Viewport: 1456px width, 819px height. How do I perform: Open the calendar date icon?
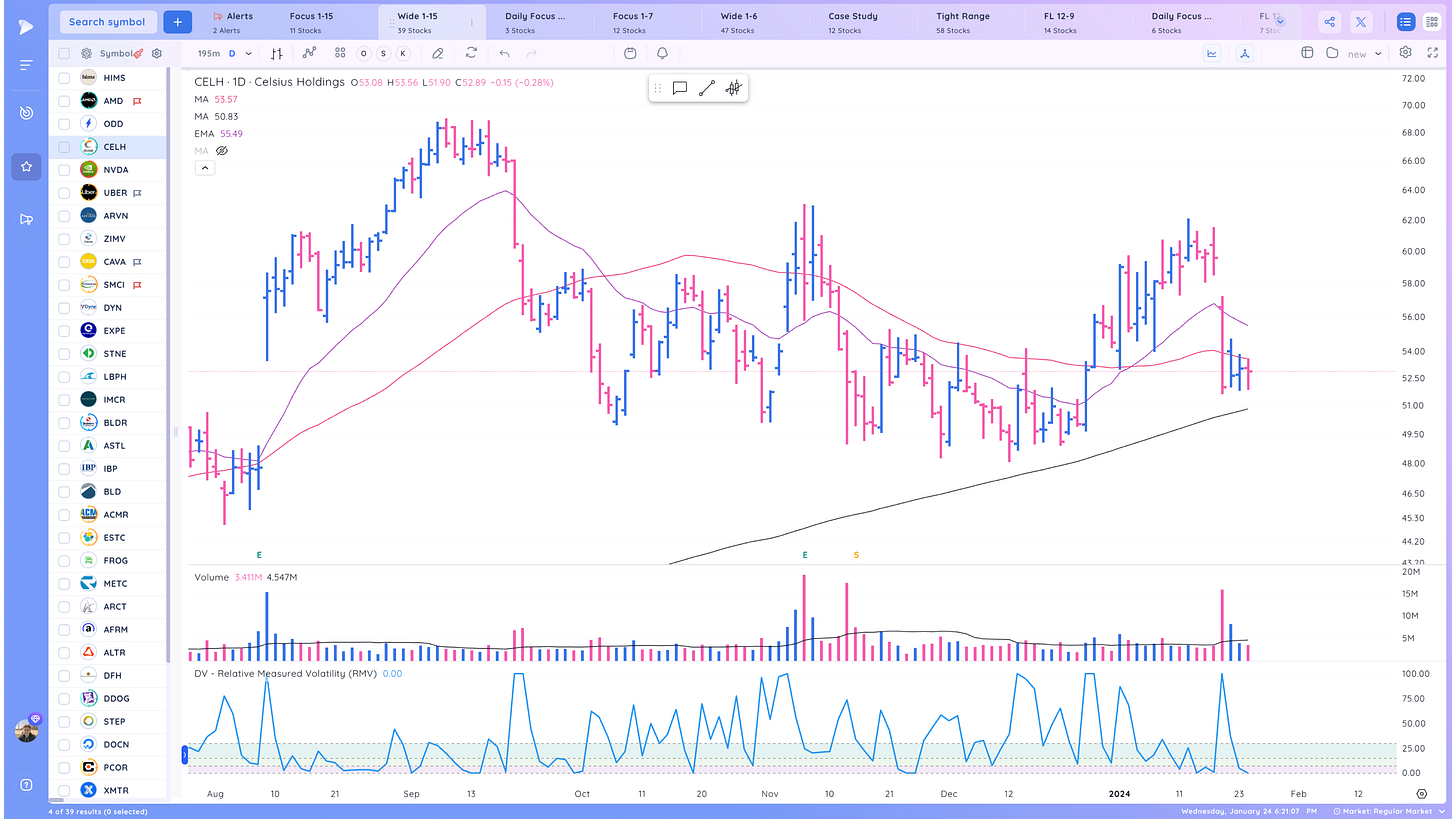click(x=630, y=53)
